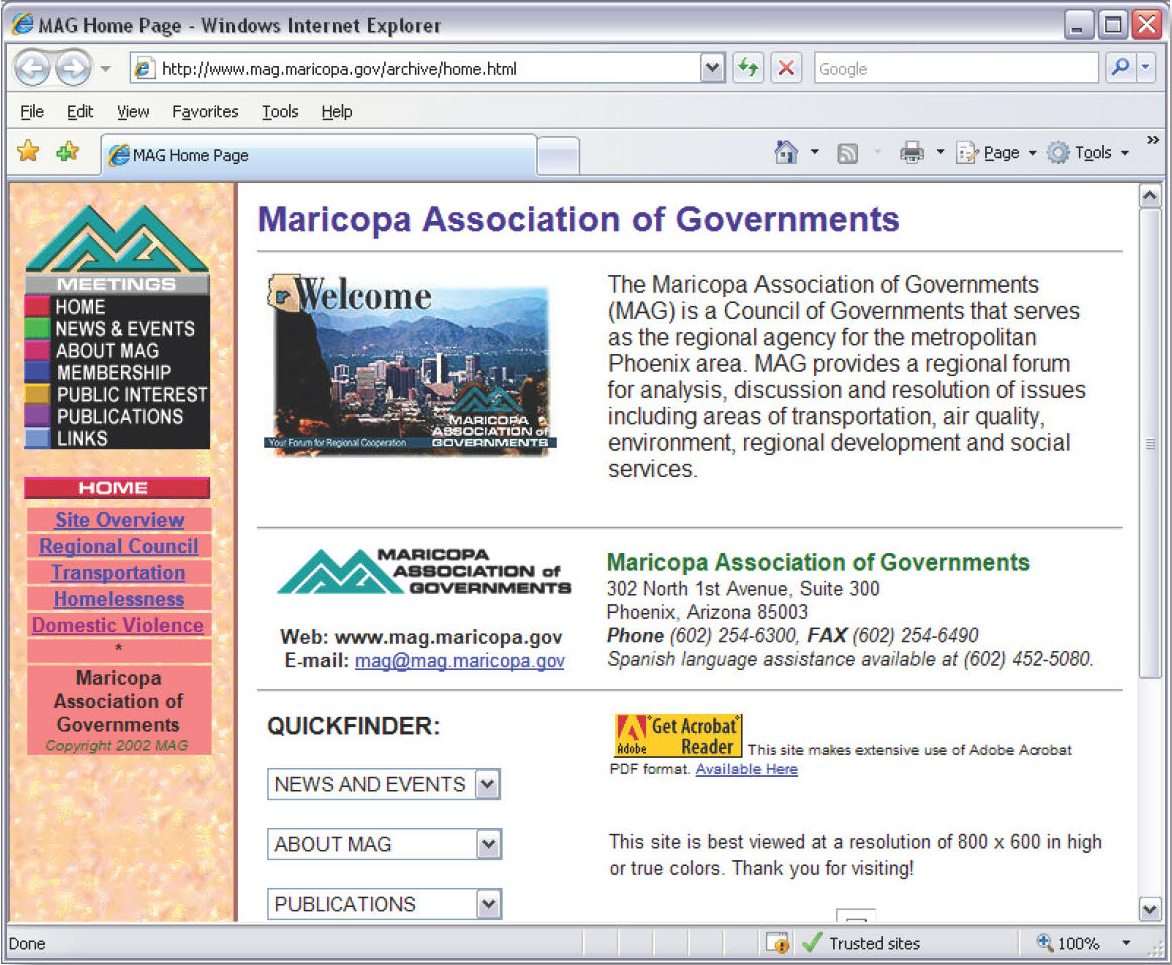Select the MAG Home Page tab
The image size is (1172, 965).
[320, 155]
